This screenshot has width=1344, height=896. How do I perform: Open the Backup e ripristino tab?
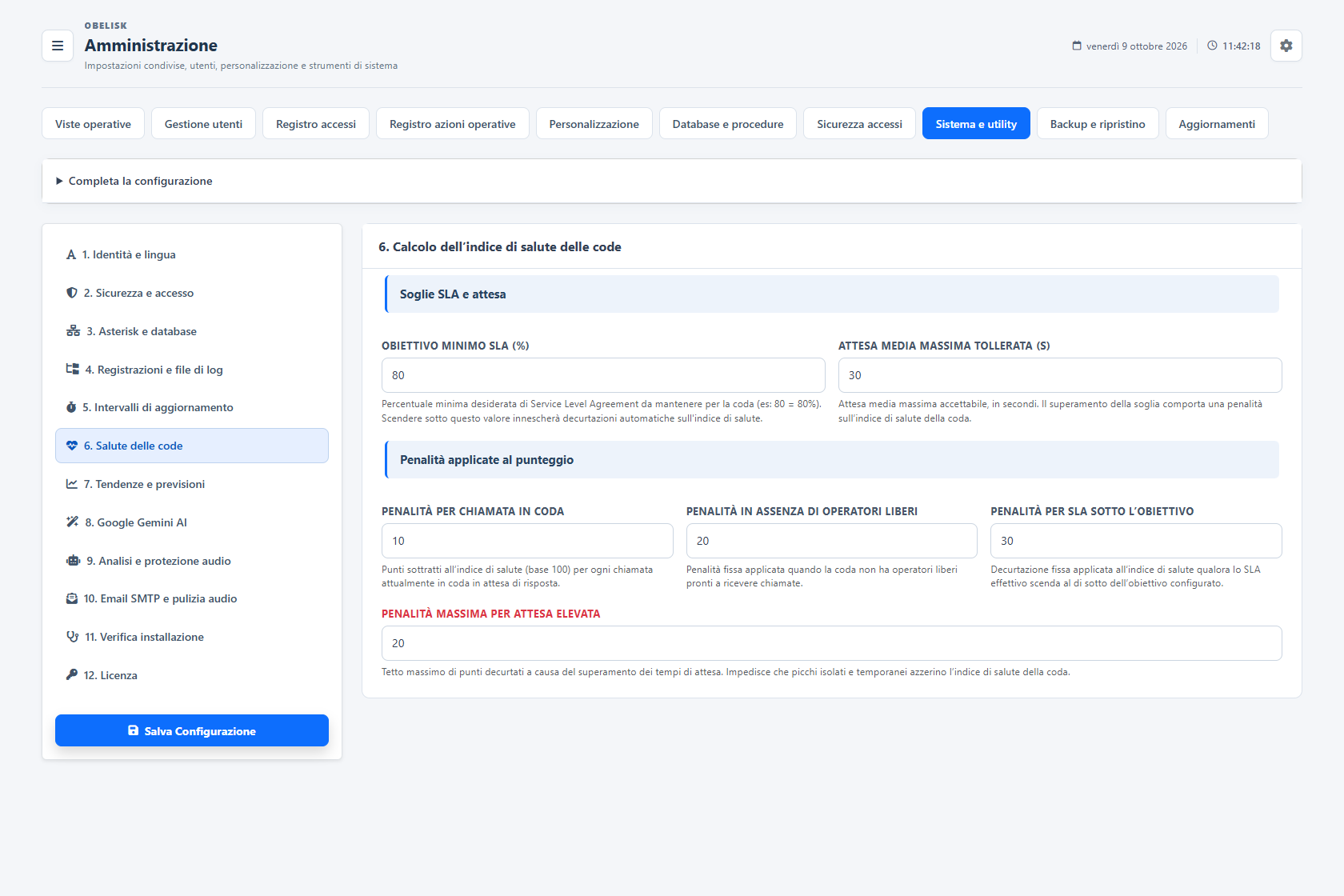click(x=1098, y=124)
